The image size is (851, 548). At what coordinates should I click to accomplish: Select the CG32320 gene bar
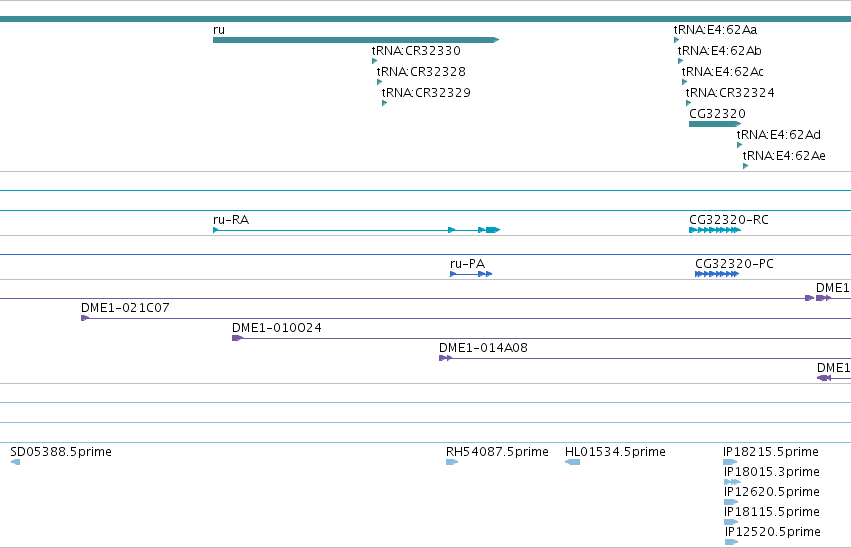[x=715, y=124]
